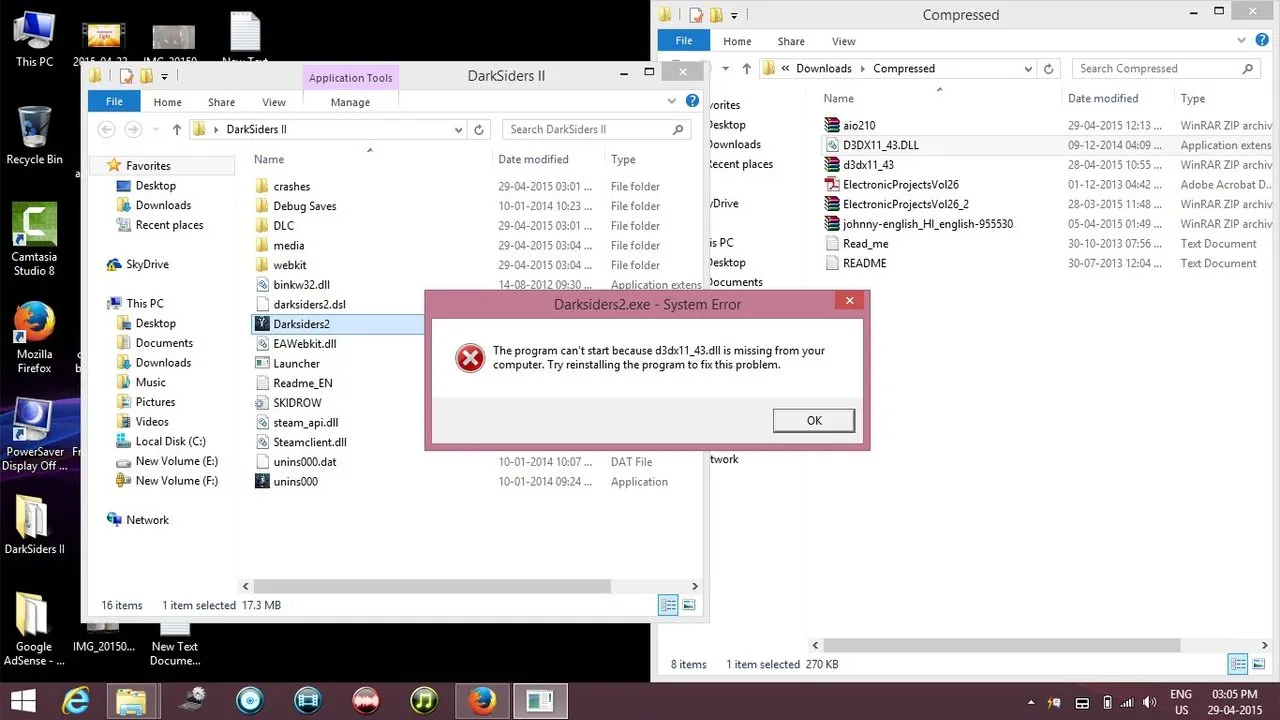Expand the ribbon in Compressed window

coord(1243,41)
